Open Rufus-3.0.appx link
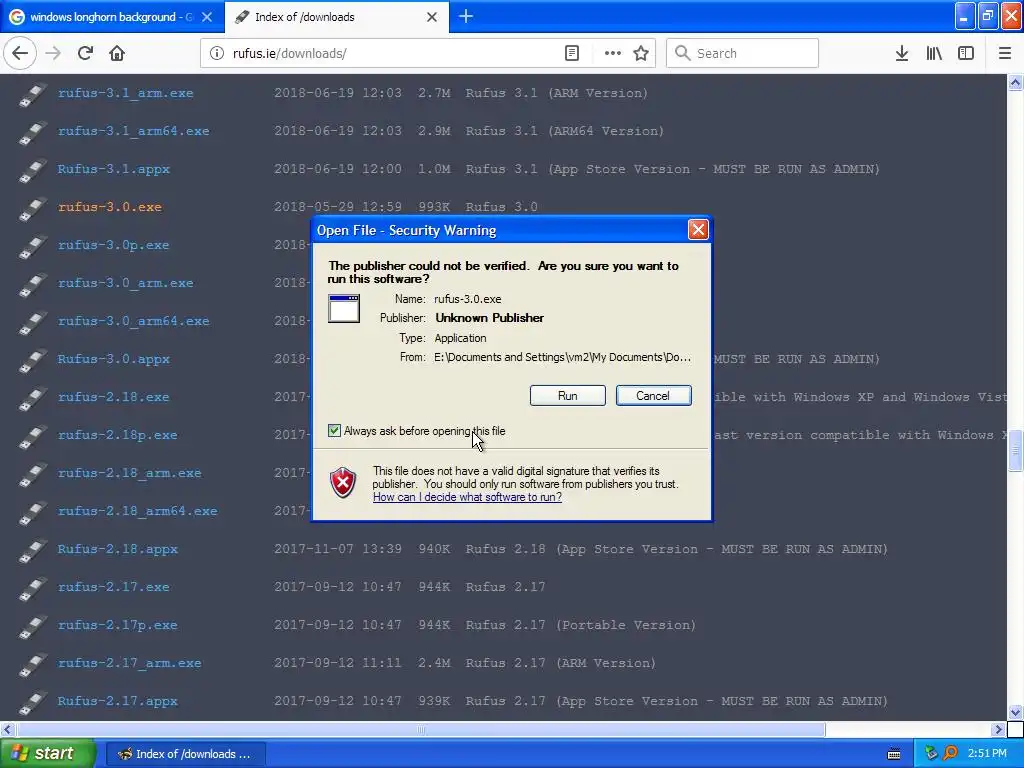1024x768 pixels. pyautogui.click(x=114, y=359)
